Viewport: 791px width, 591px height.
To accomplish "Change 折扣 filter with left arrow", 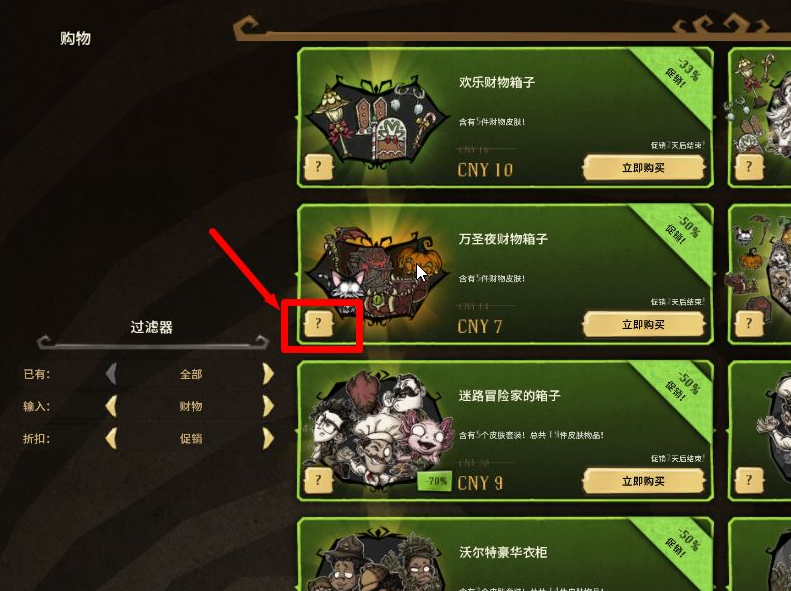I will 111,438.
